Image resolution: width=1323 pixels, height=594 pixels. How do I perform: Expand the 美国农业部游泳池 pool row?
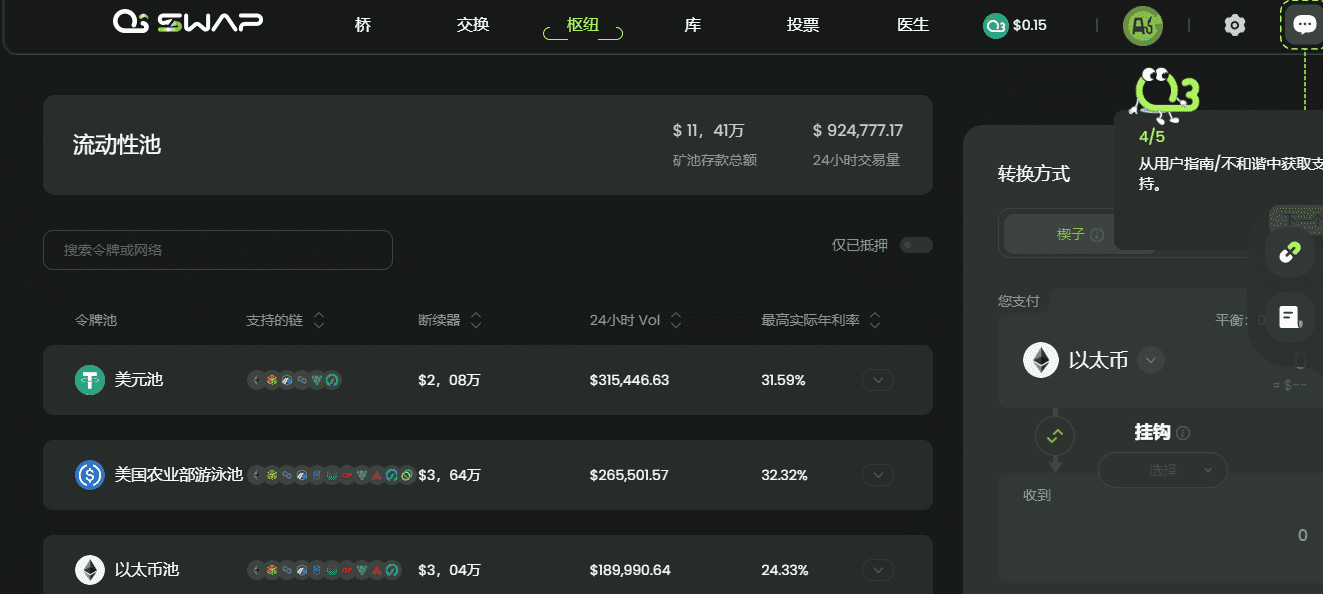[877, 475]
